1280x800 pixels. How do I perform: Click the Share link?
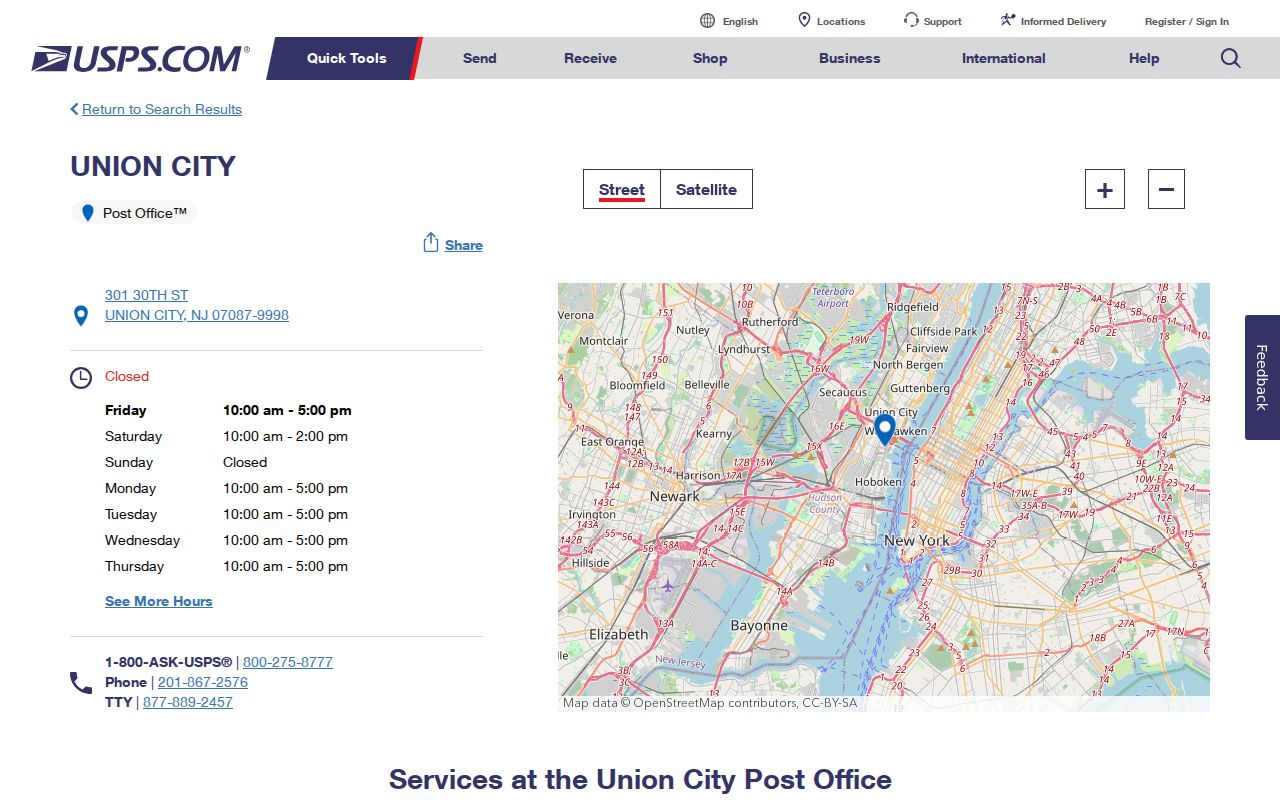tap(464, 245)
